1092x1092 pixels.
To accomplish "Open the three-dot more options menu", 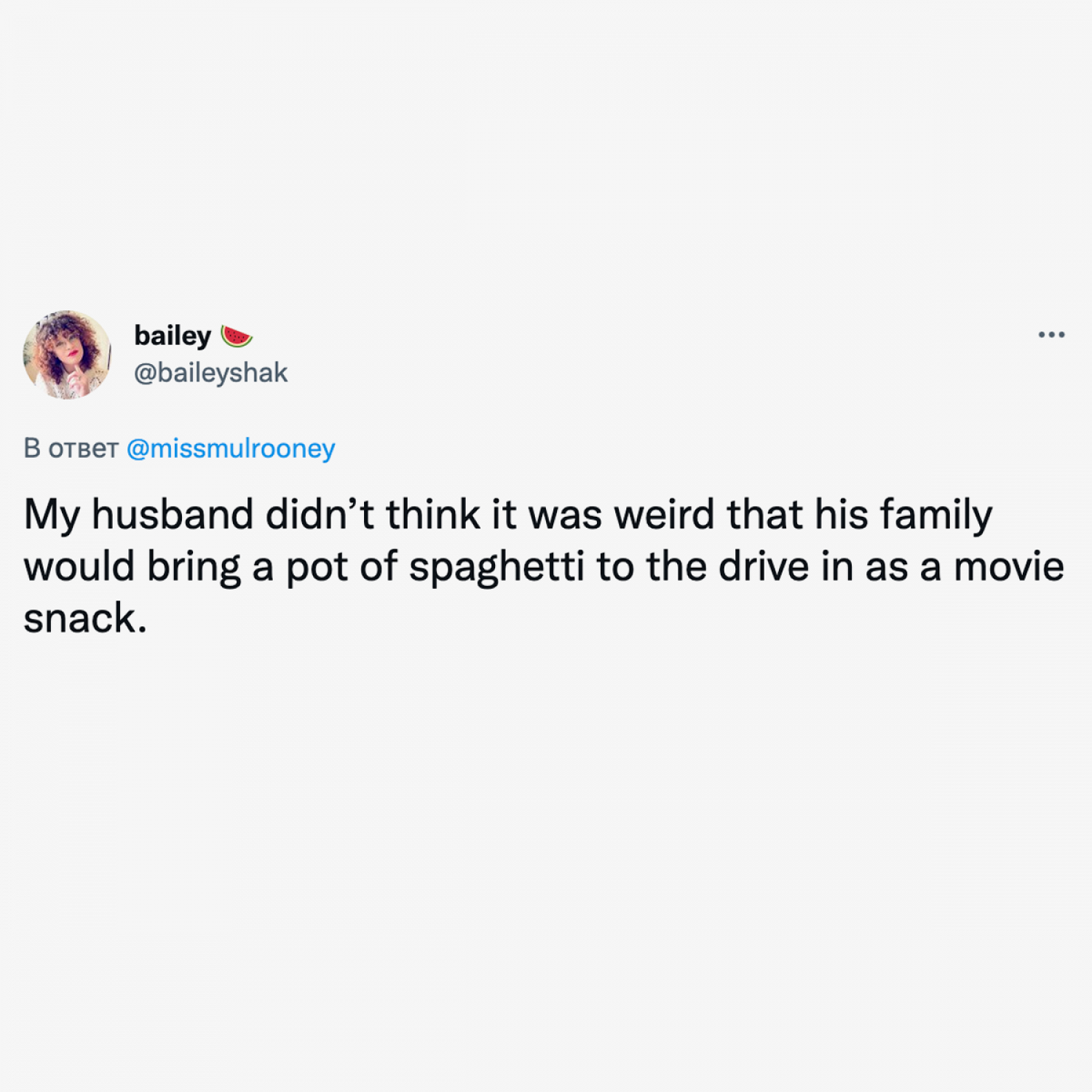I will (1051, 335).
